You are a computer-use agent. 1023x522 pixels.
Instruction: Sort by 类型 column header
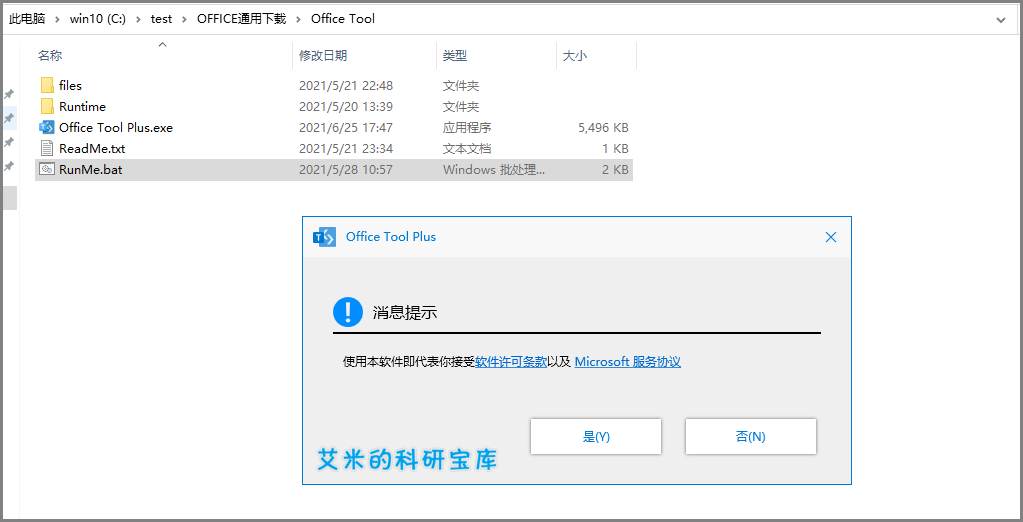point(455,56)
